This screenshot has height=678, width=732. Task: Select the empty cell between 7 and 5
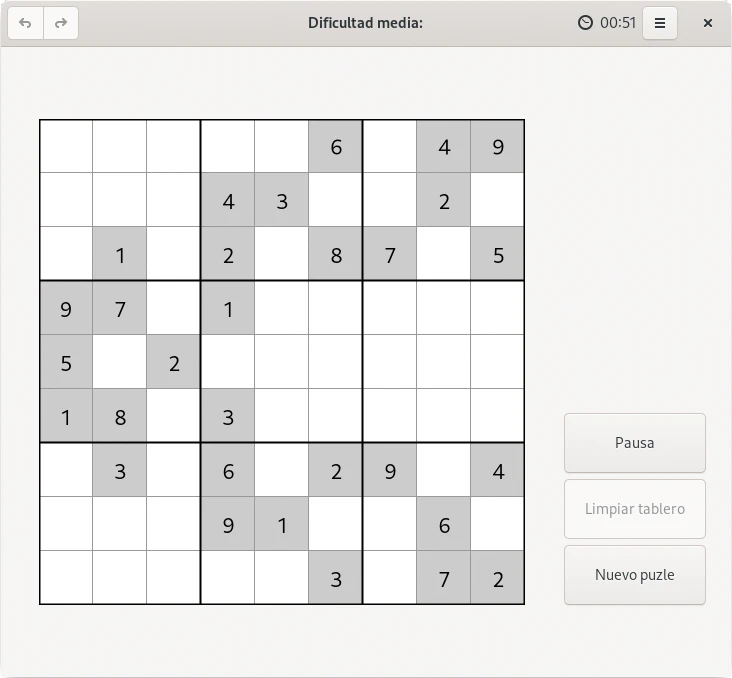coord(444,255)
